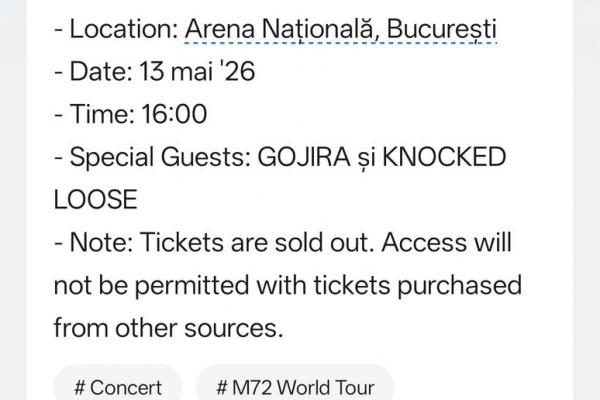This screenshot has height=400, width=600.
Task: Select the # Concert tag
Action: tap(118, 383)
